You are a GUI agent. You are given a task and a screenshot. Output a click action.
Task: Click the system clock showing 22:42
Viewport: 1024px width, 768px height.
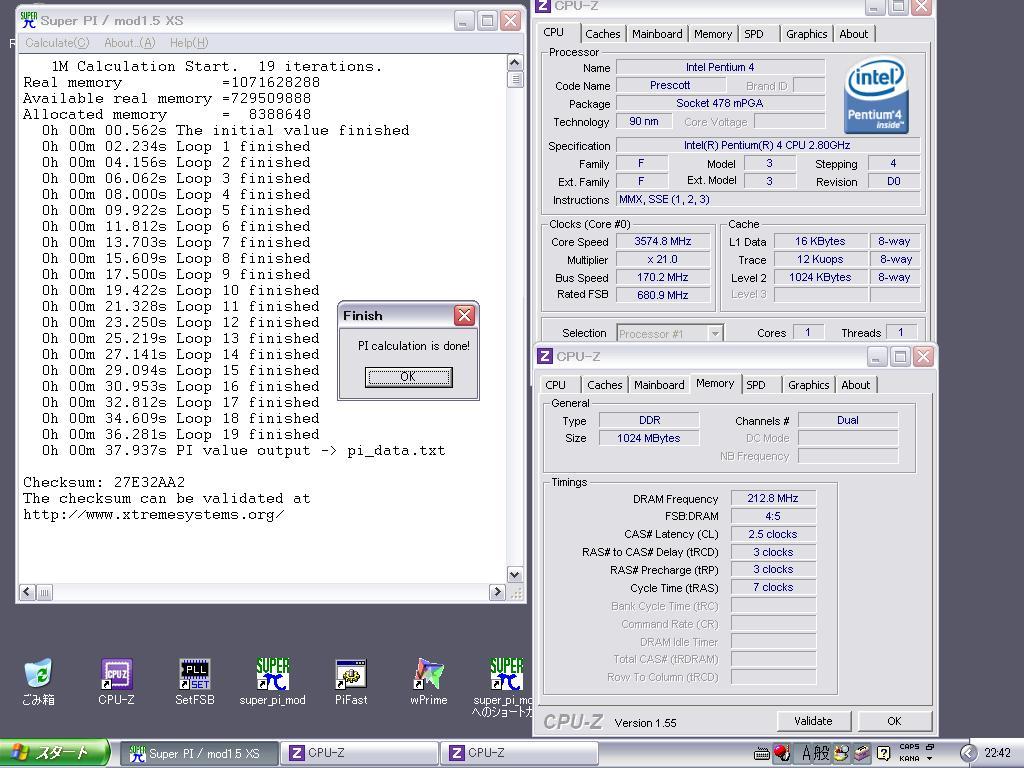click(997, 753)
